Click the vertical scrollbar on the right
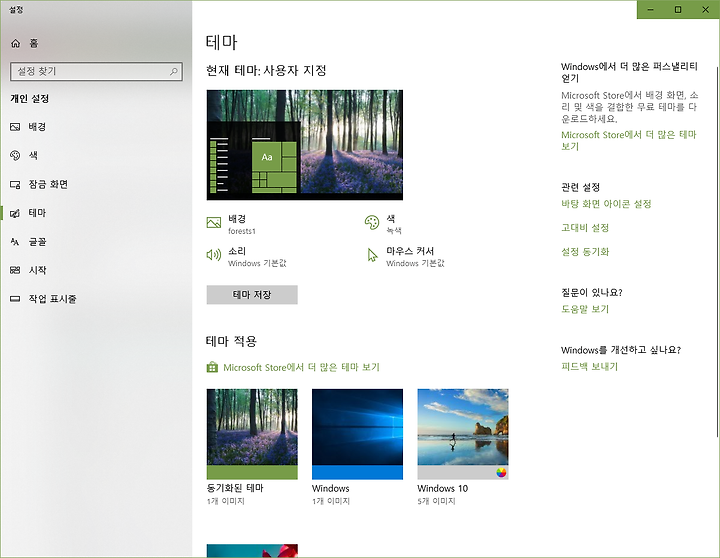 point(717,252)
